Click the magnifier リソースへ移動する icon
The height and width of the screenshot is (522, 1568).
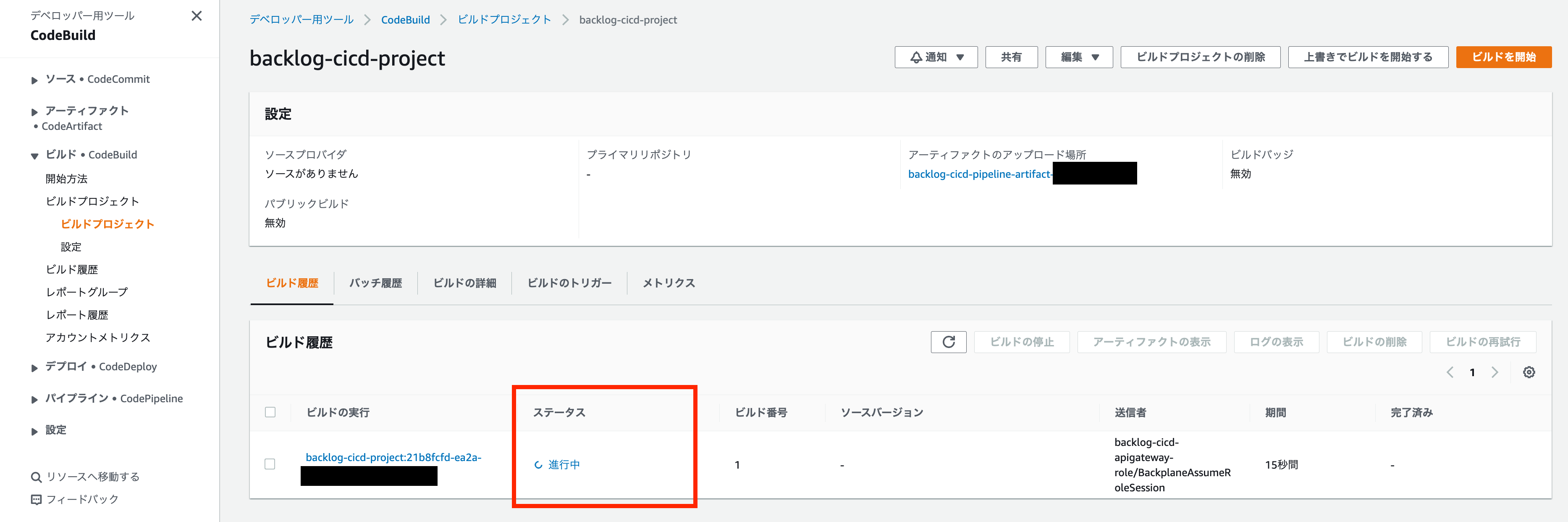click(x=36, y=477)
